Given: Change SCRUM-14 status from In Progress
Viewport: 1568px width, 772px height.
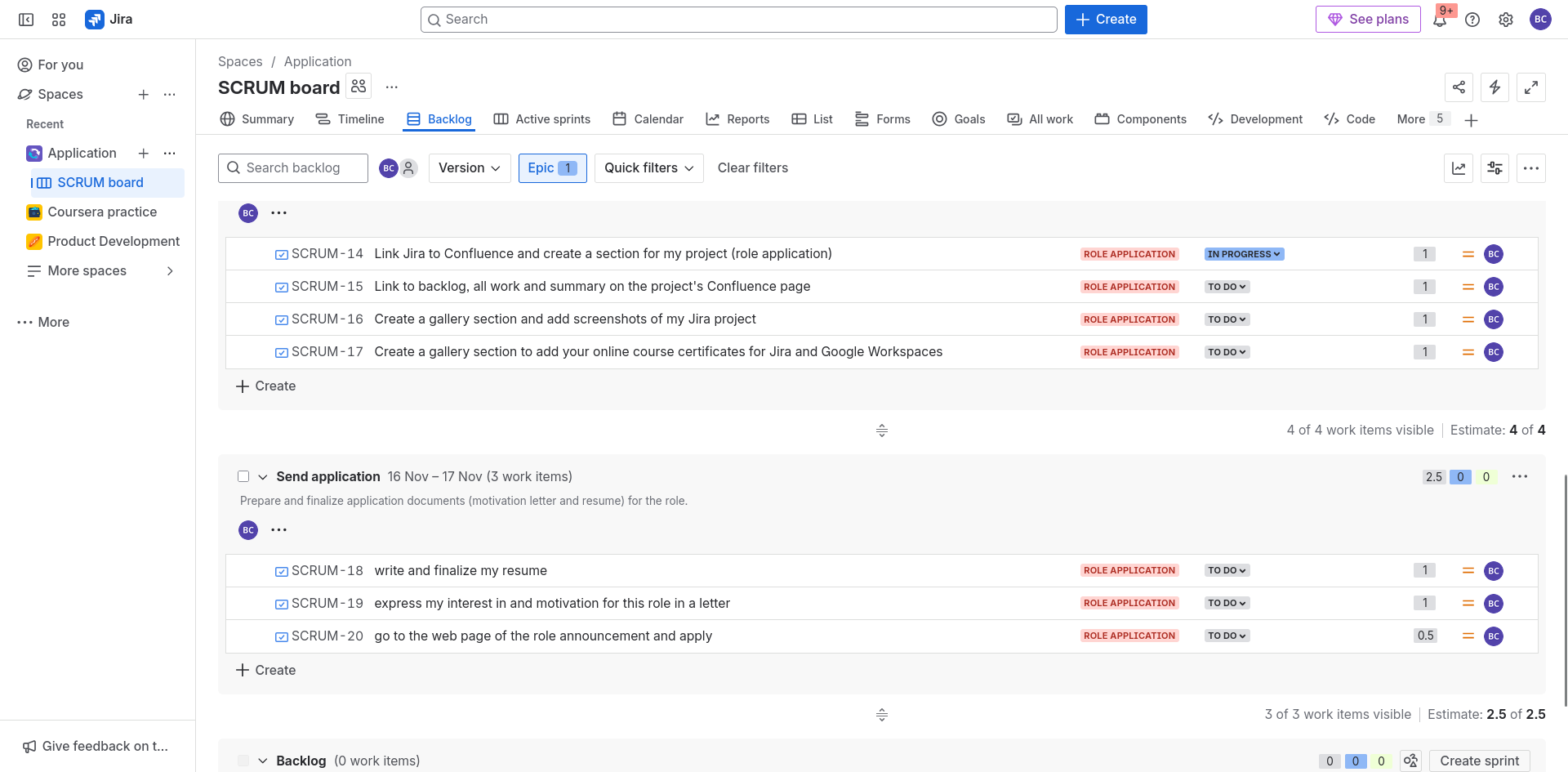Looking at the screenshot, I should point(1244,254).
